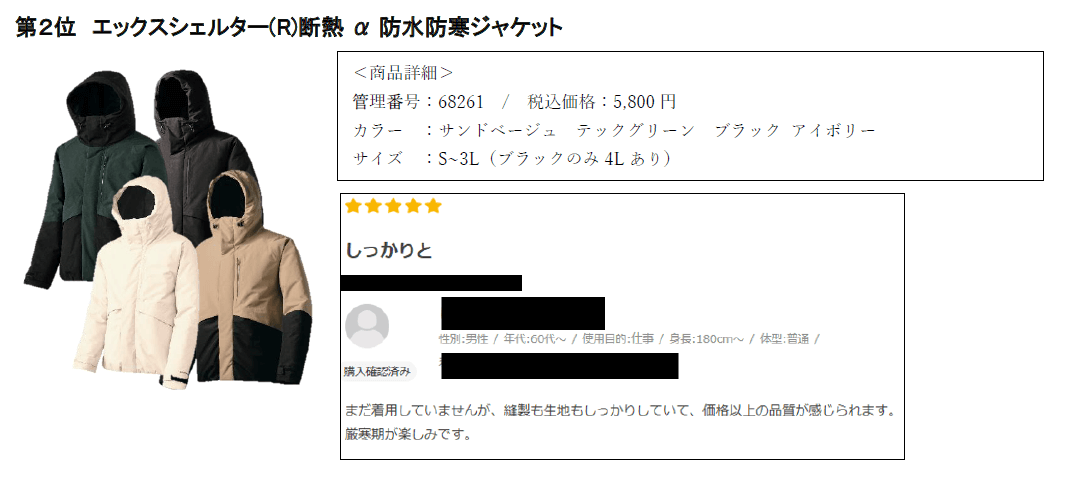This screenshot has width=1069, height=477.
Task: Click the 第2位 ranking label
Action: click(46, 28)
